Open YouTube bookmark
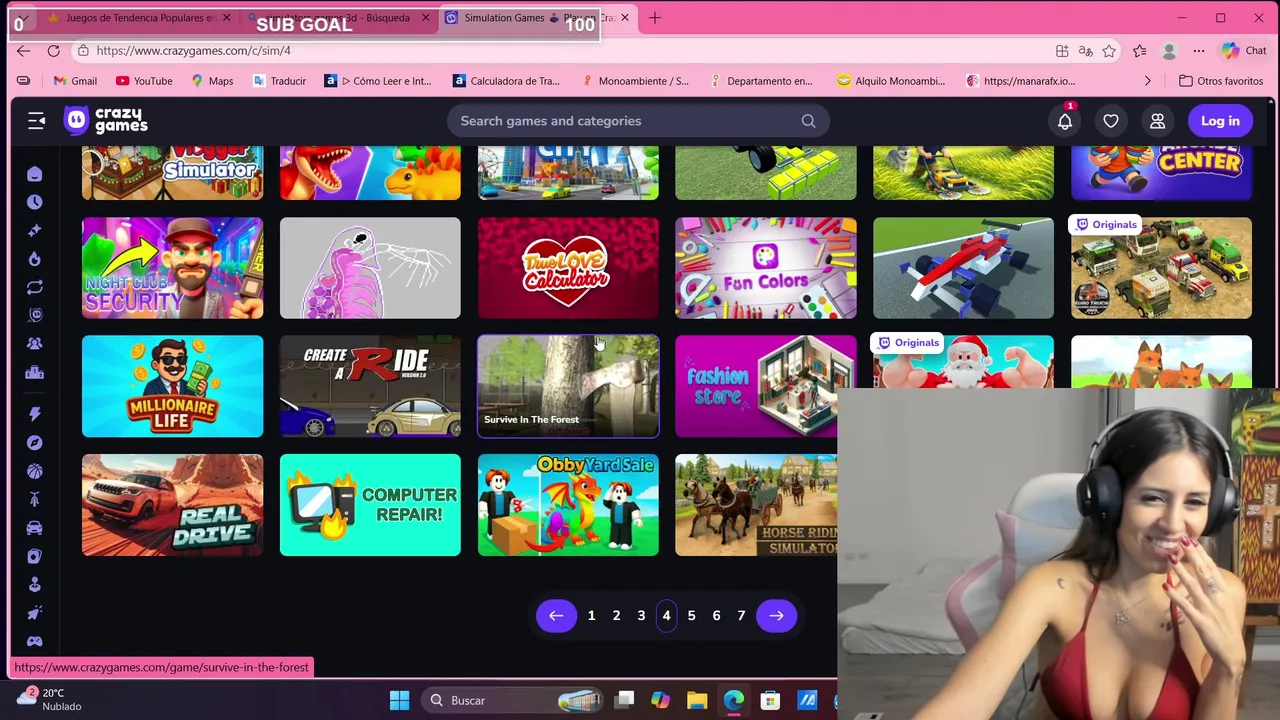Image resolution: width=1280 pixels, height=720 pixels. [144, 81]
